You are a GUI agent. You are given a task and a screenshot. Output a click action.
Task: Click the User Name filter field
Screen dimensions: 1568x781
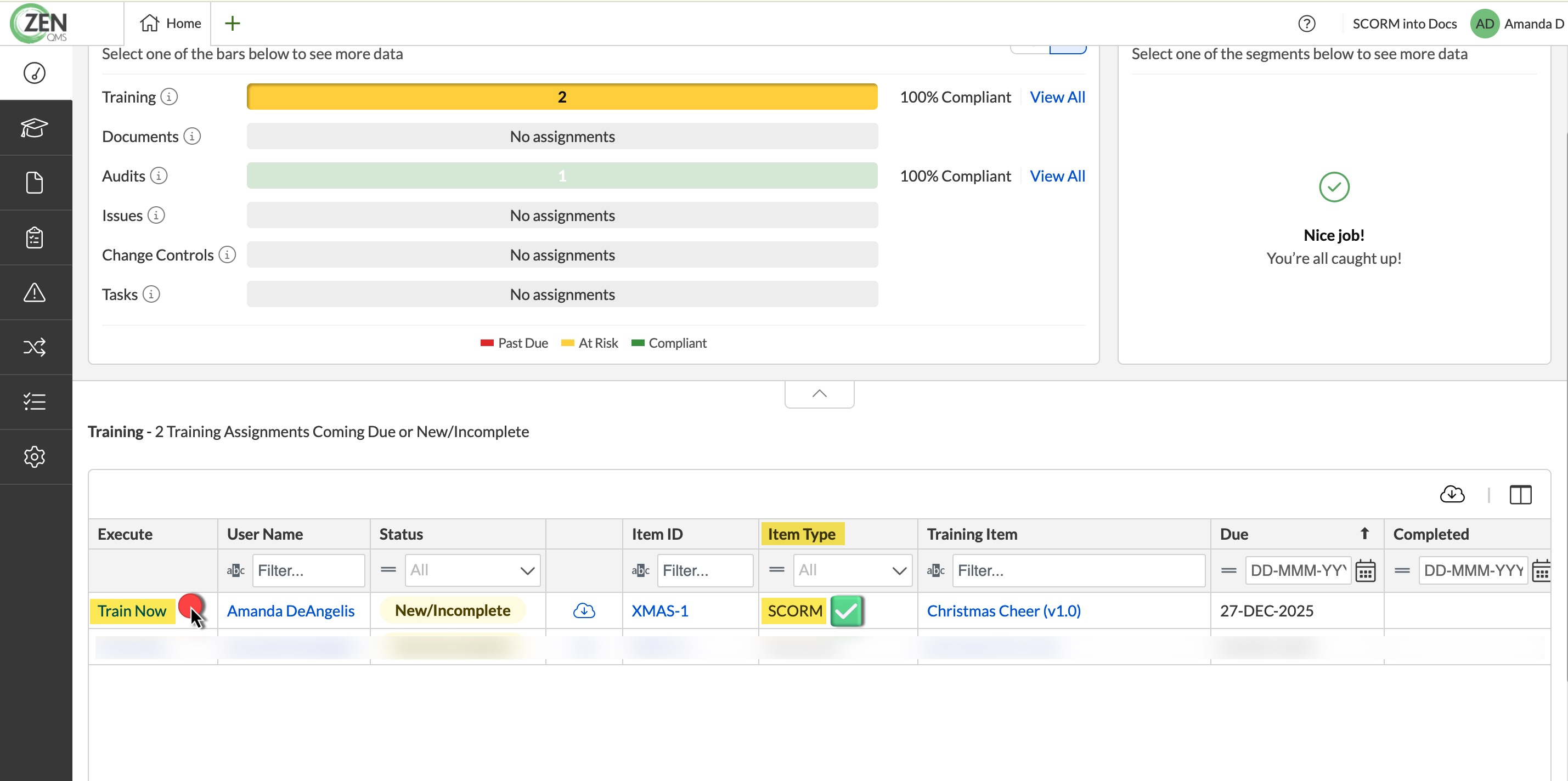(309, 570)
